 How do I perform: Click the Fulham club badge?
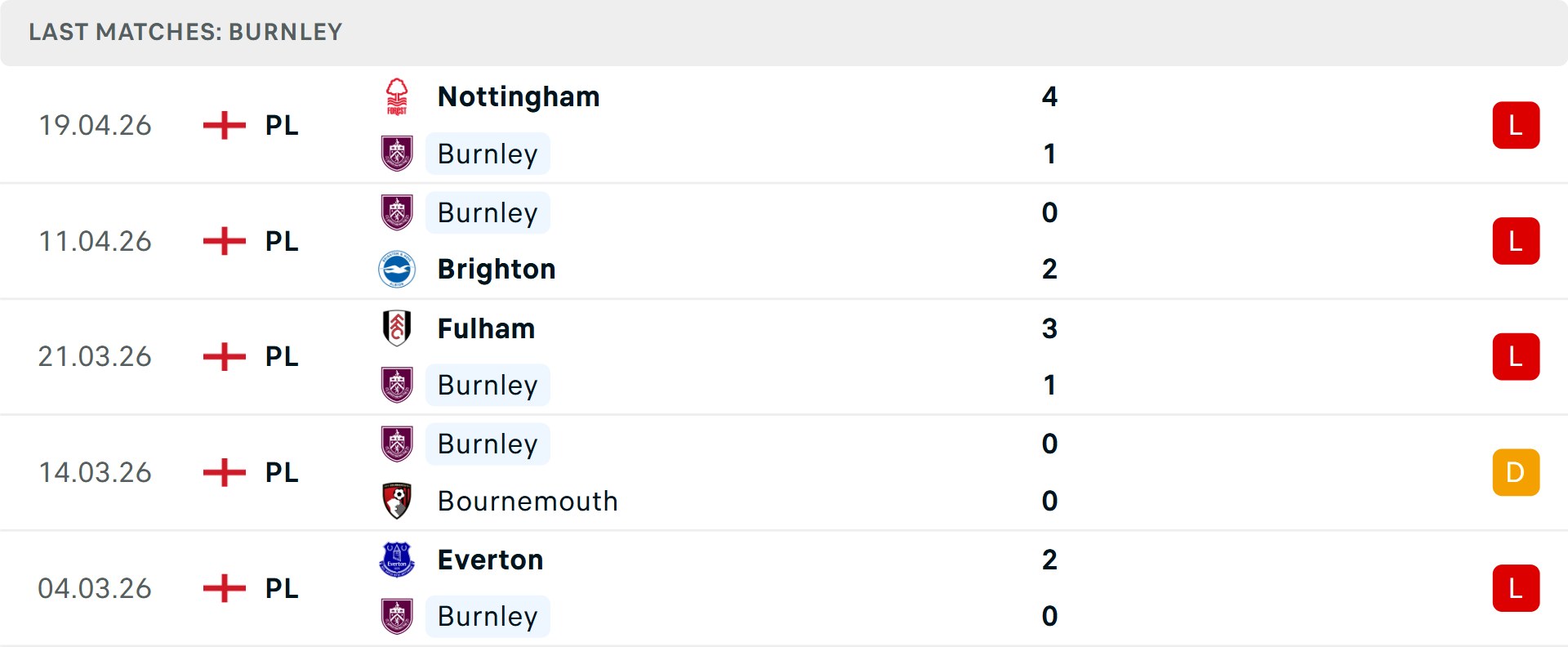point(398,328)
